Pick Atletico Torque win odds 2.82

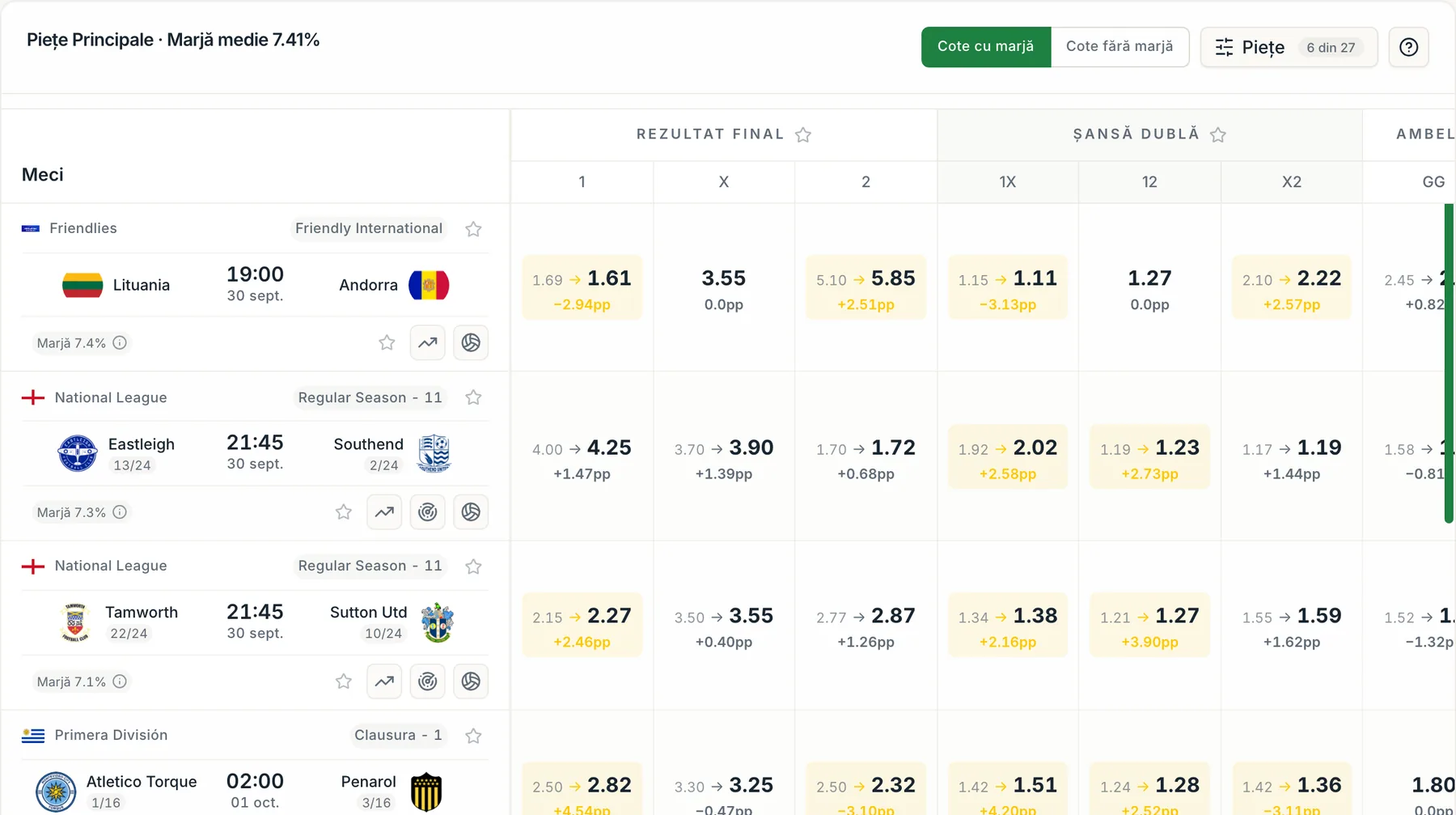click(x=582, y=789)
